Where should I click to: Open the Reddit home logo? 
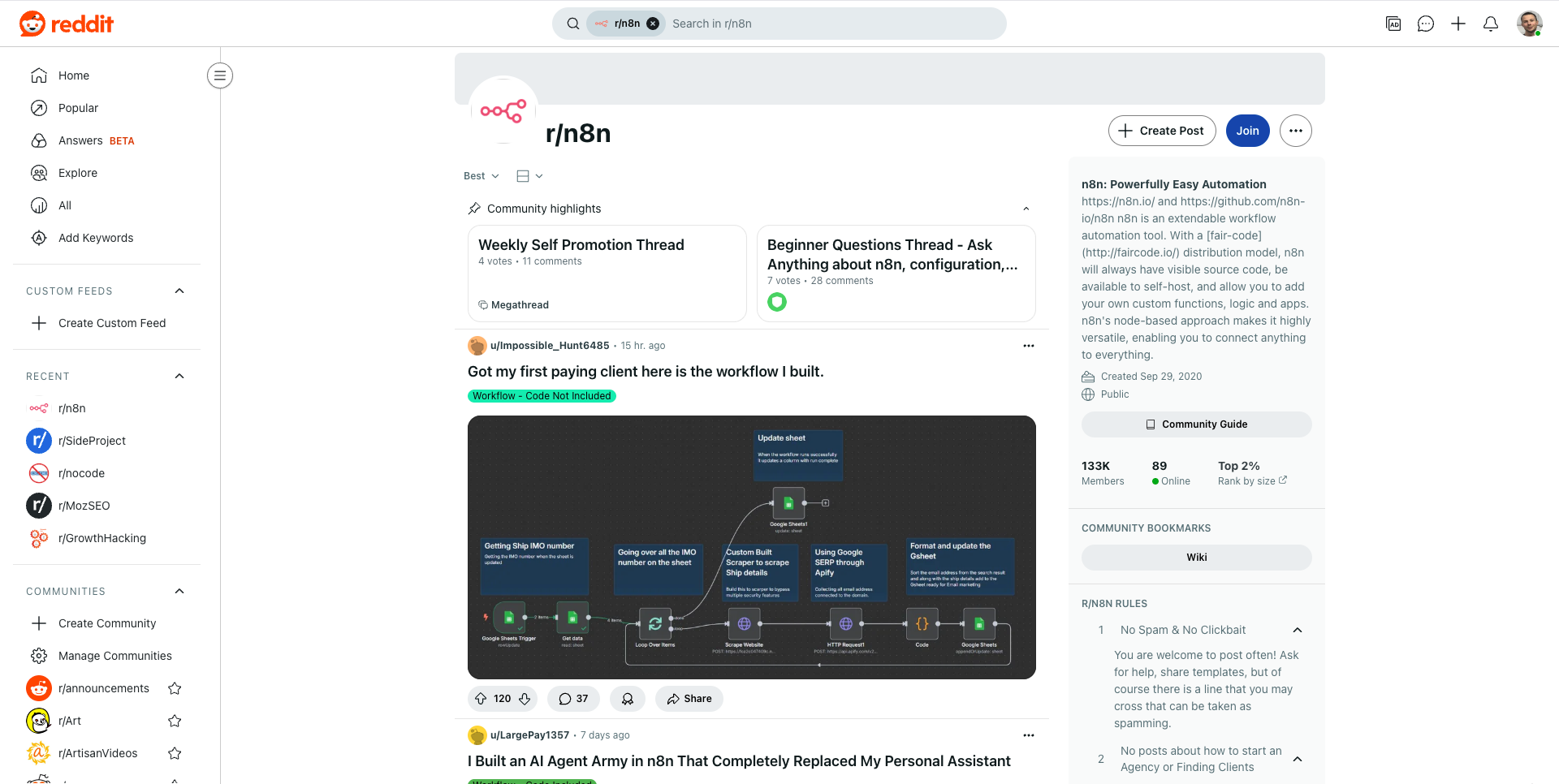click(67, 24)
